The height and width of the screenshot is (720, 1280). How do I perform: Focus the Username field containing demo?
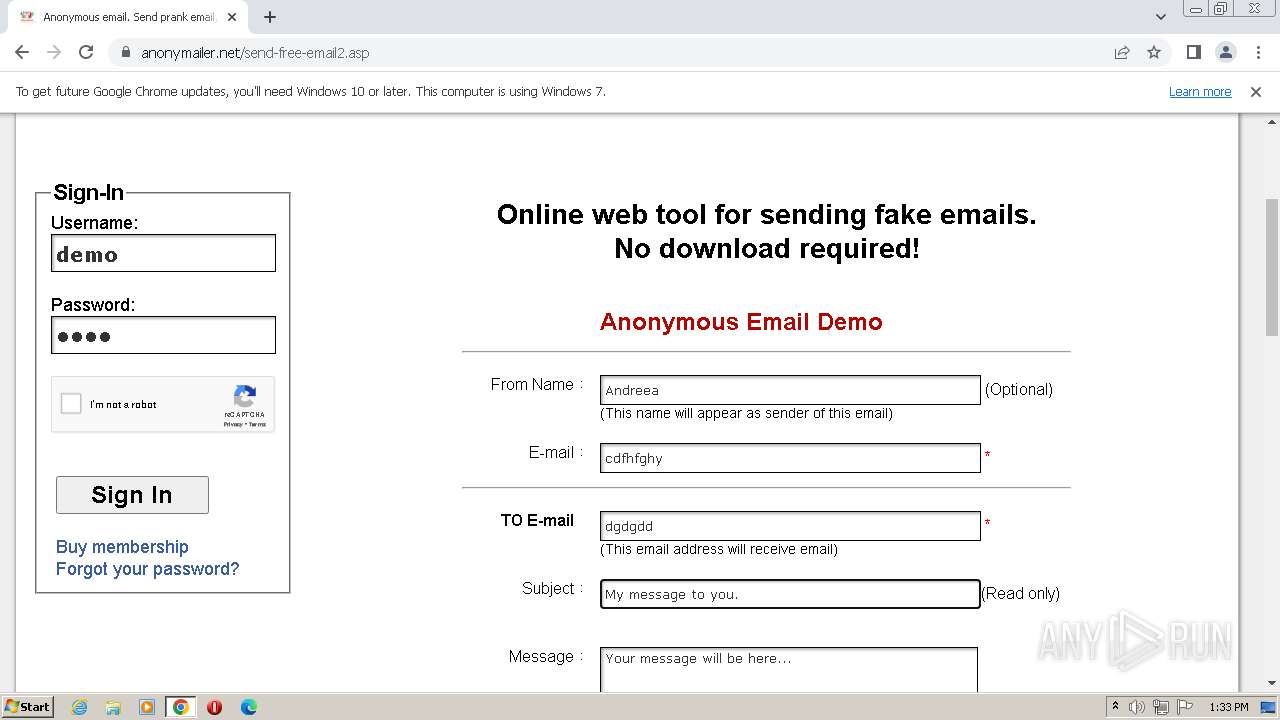tap(163, 253)
